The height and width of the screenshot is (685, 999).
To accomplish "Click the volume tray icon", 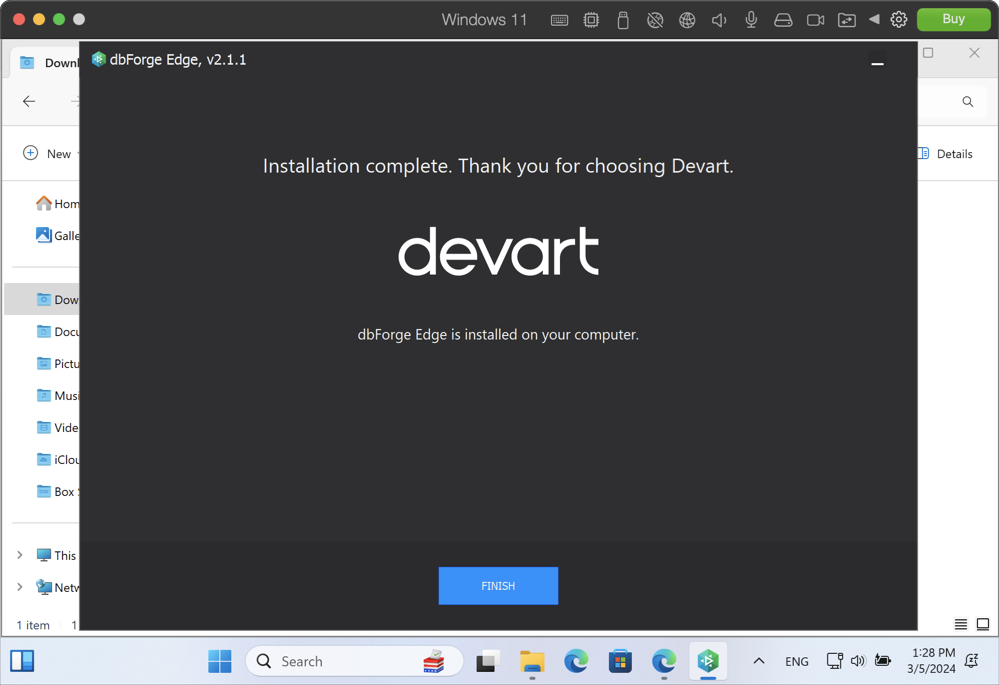I will (x=858, y=661).
